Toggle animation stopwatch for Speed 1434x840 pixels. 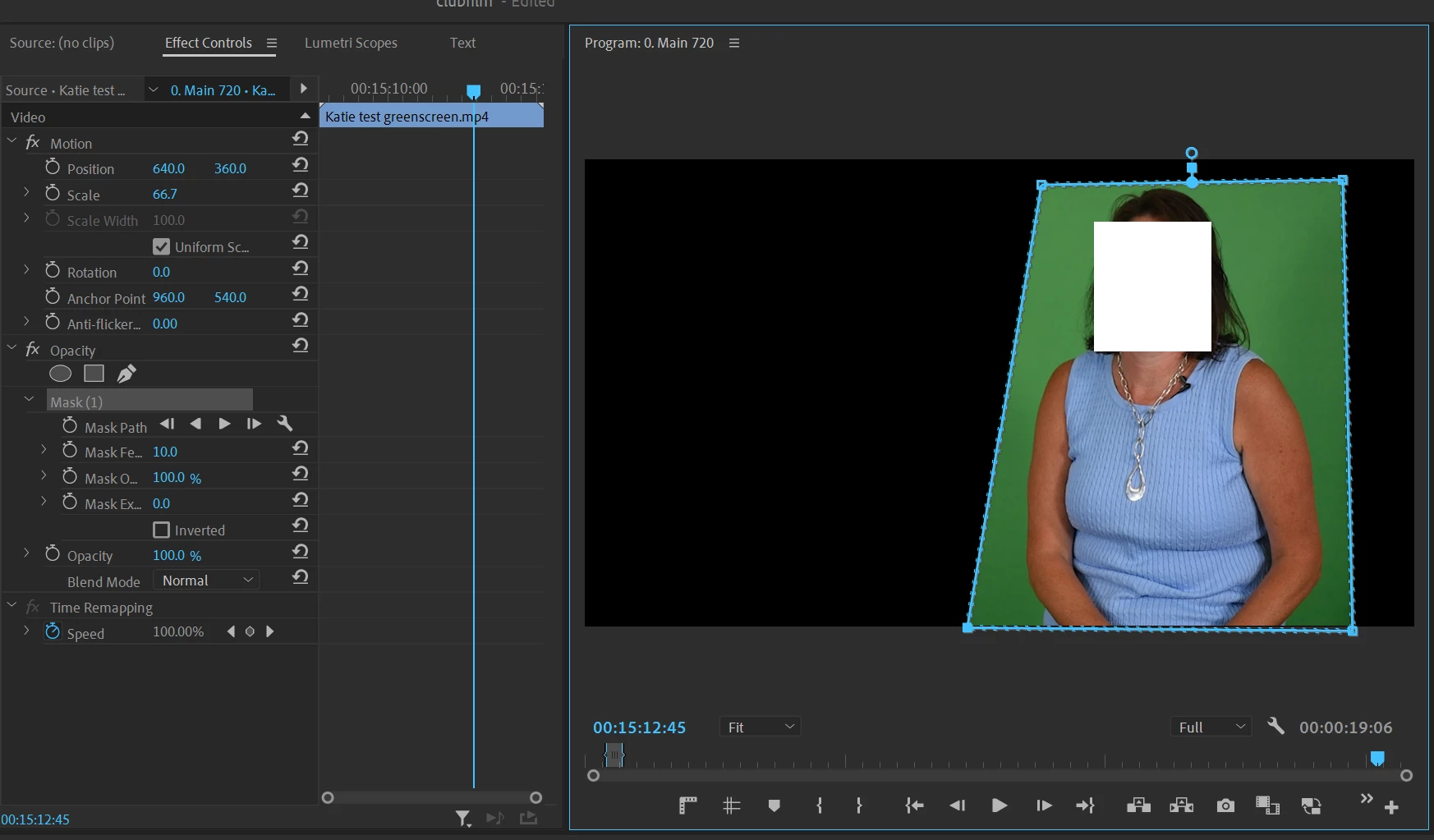click(x=53, y=631)
